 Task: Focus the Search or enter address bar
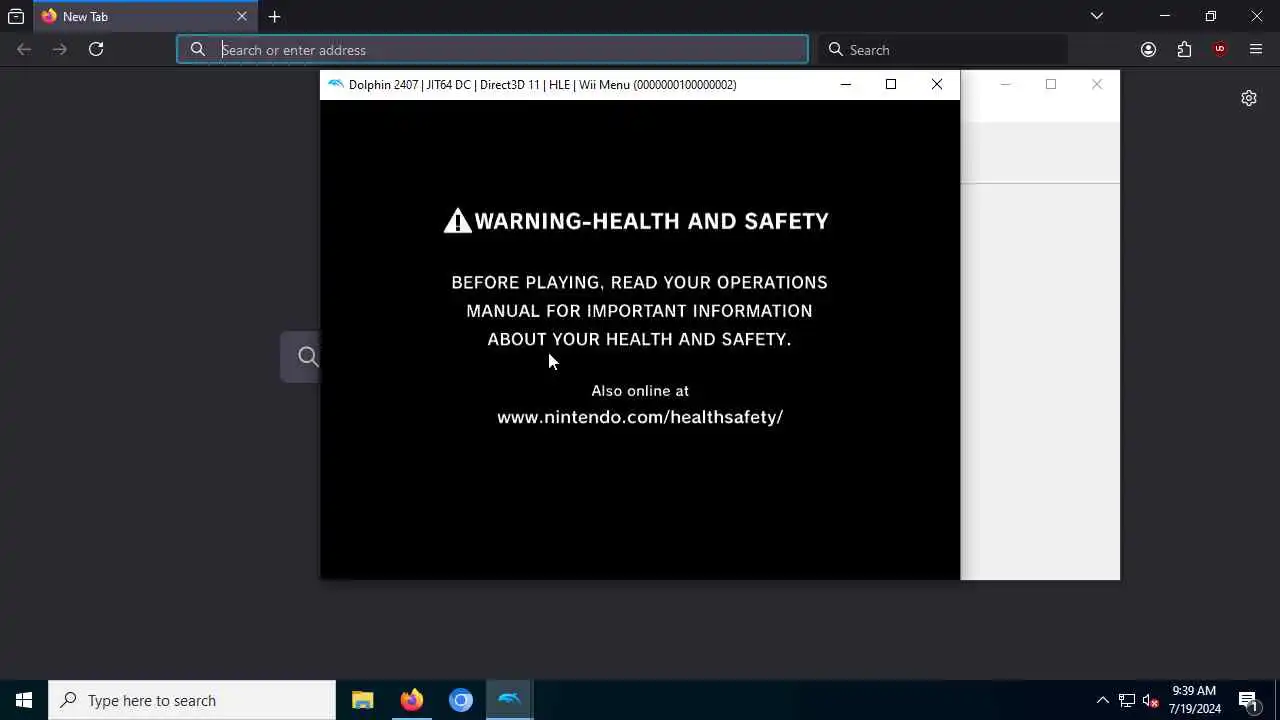(x=493, y=49)
